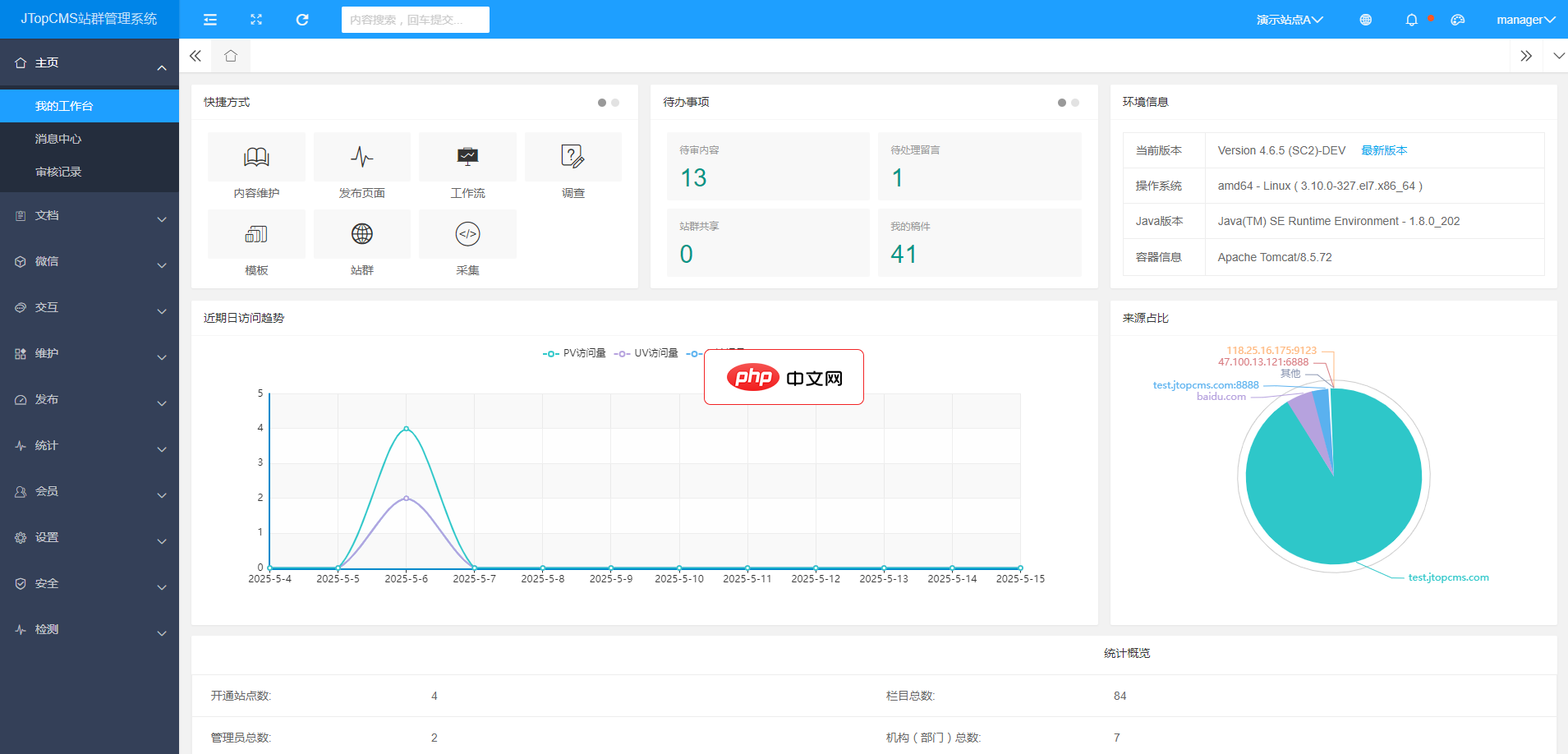1568x754 pixels.
Task: Open the manager account dropdown
Action: click(x=1524, y=19)
